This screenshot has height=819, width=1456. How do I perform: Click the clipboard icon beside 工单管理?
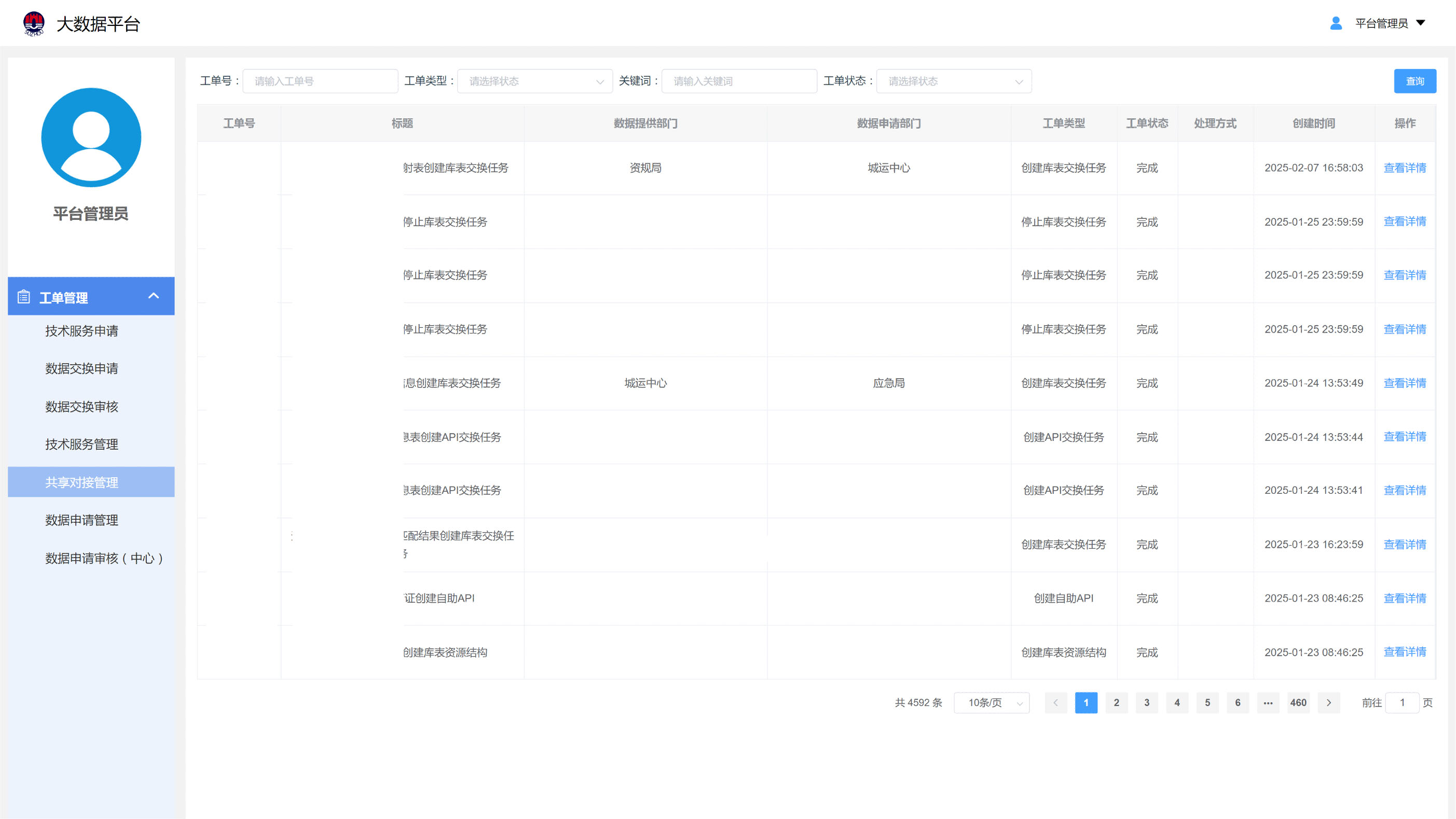(24, 297)
